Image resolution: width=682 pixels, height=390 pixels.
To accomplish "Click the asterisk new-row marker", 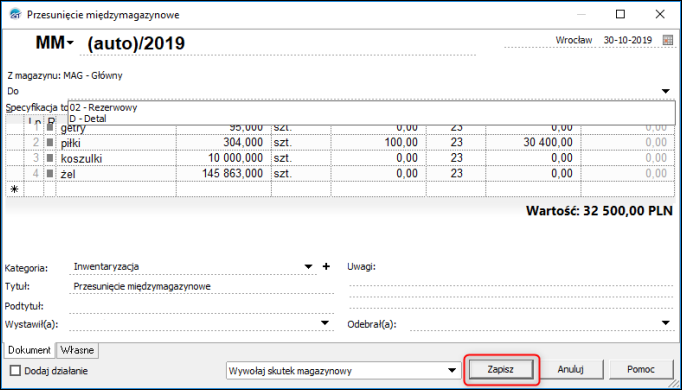I will click(15, 190).
